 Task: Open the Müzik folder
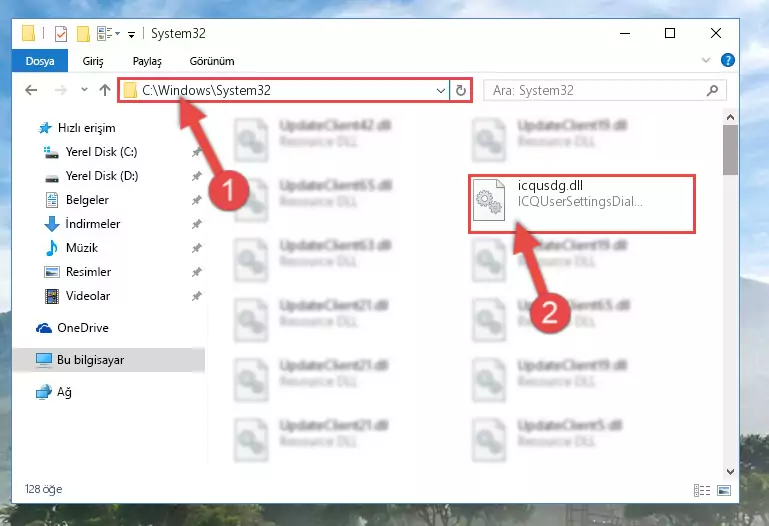click(81, 248)
